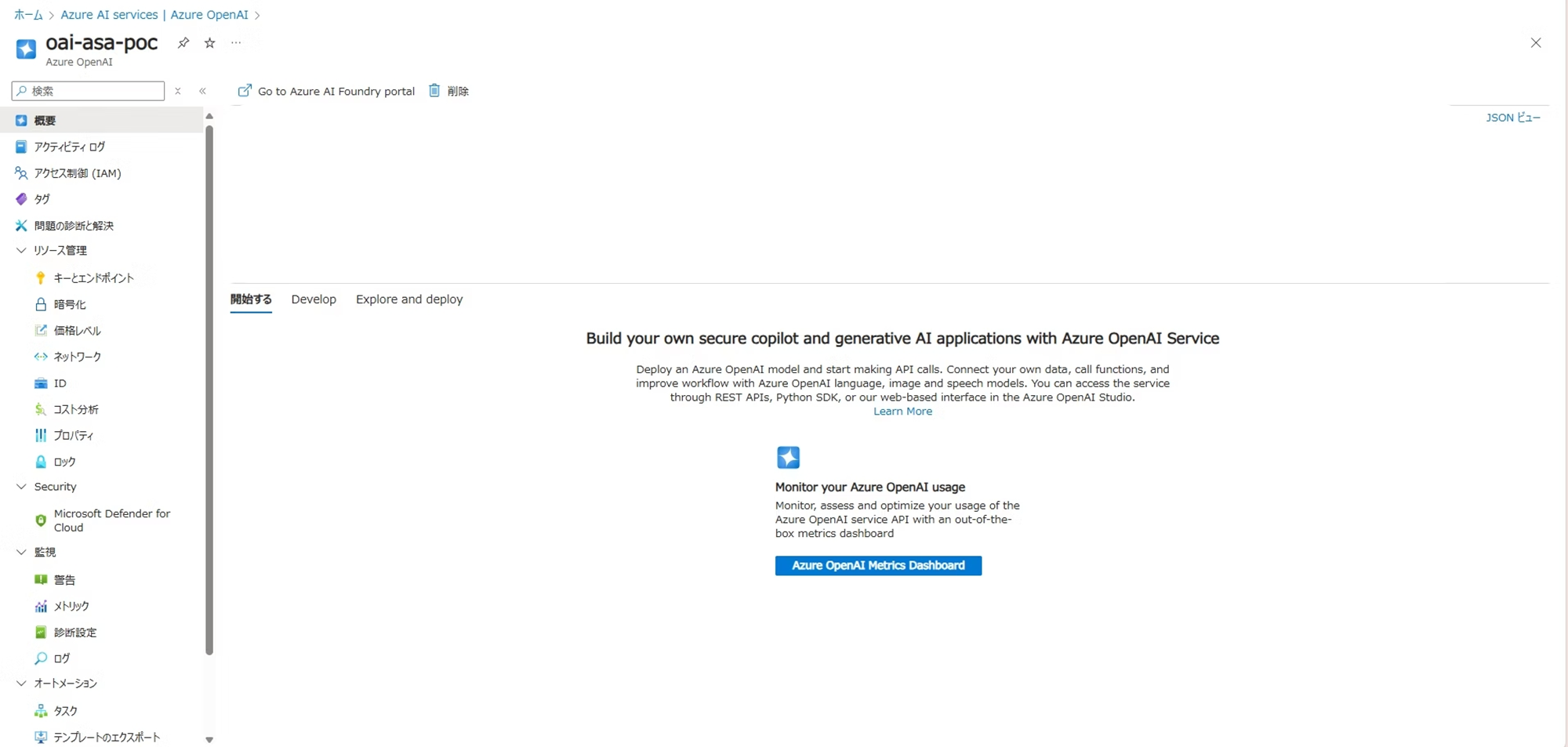Image resolution: width=1568 pixels, height=747 pixels.
Task: Collapse the sidebar using the double-chevron icon
Action: [202, 91]
